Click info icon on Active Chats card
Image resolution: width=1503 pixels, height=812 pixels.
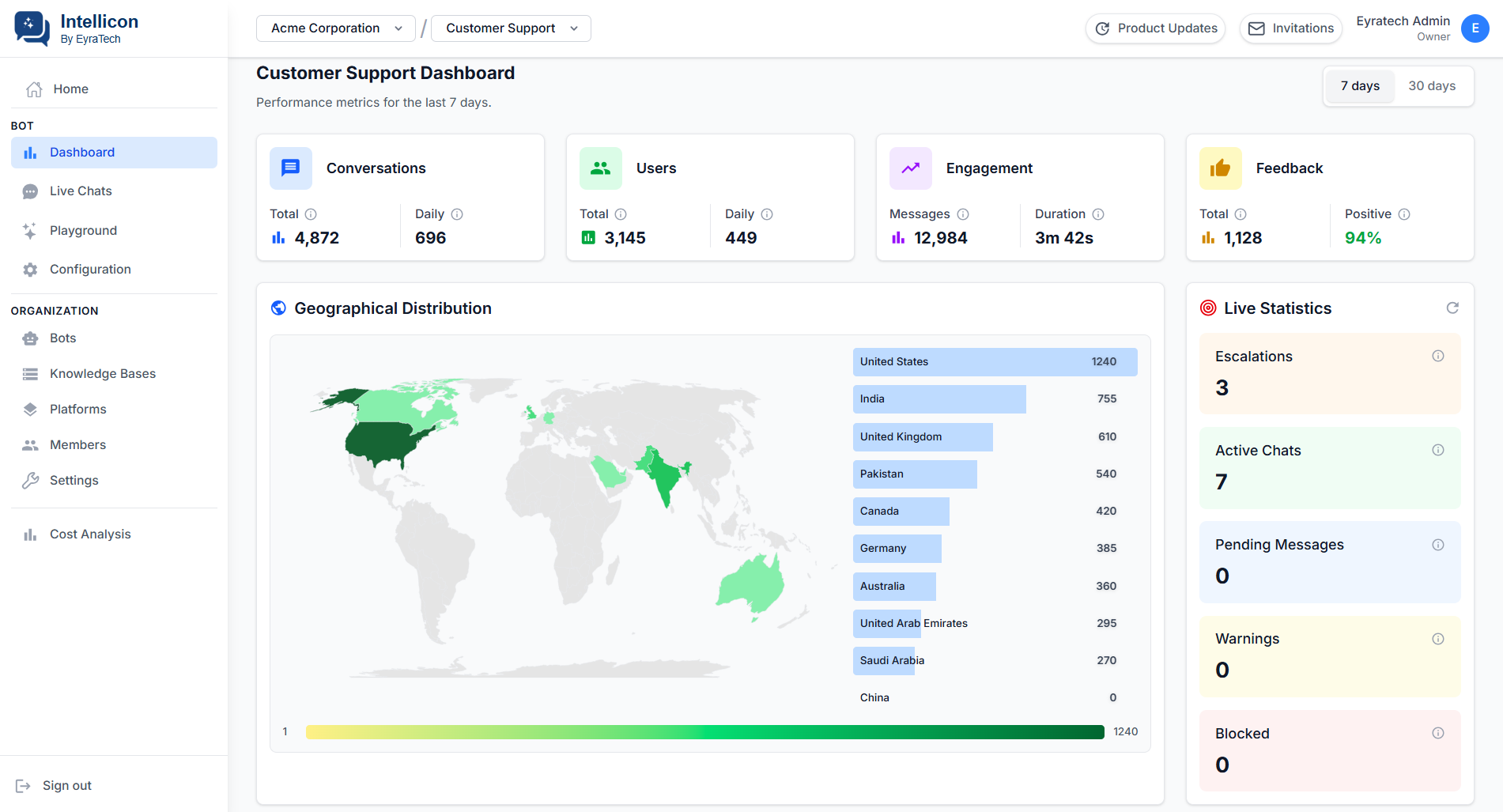click(1438, 450)
